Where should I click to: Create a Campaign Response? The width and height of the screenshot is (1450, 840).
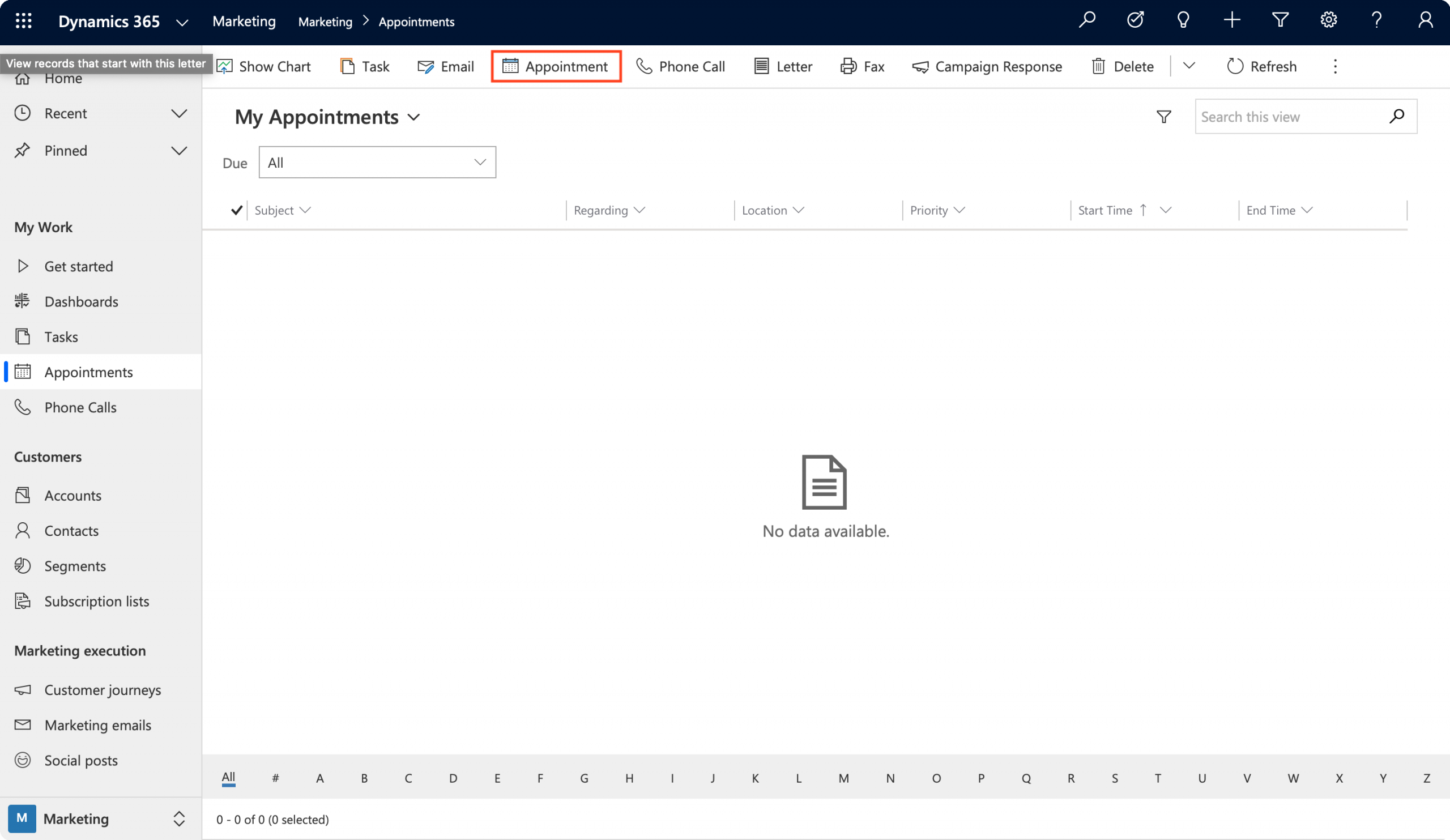coord(987,67)
